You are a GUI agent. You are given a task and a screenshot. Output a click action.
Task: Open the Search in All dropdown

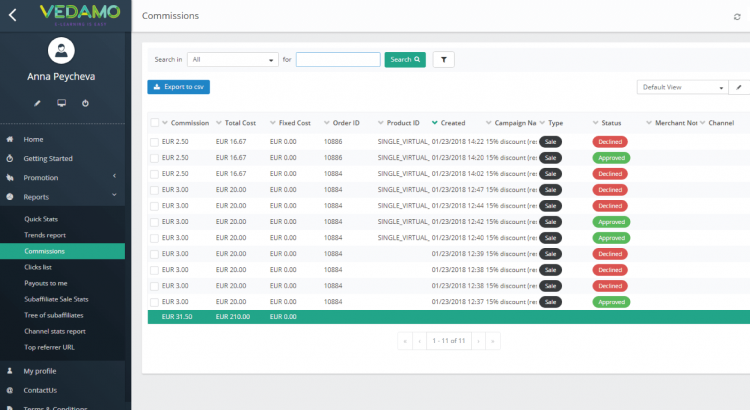pyautogui.click(x=233, y=60)
